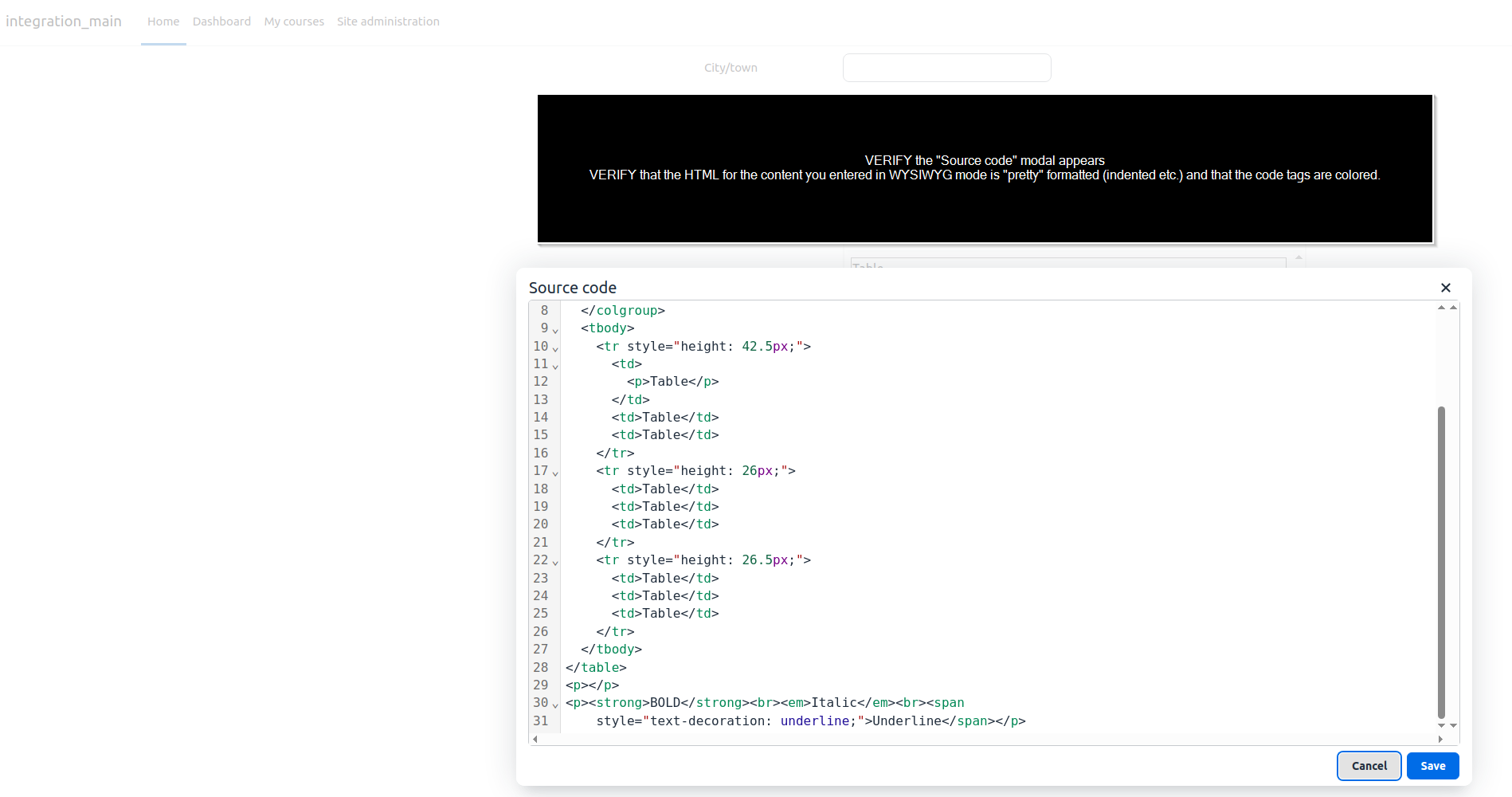
Task: Collapse the td fold at line 11
Action: coord(555,366)
